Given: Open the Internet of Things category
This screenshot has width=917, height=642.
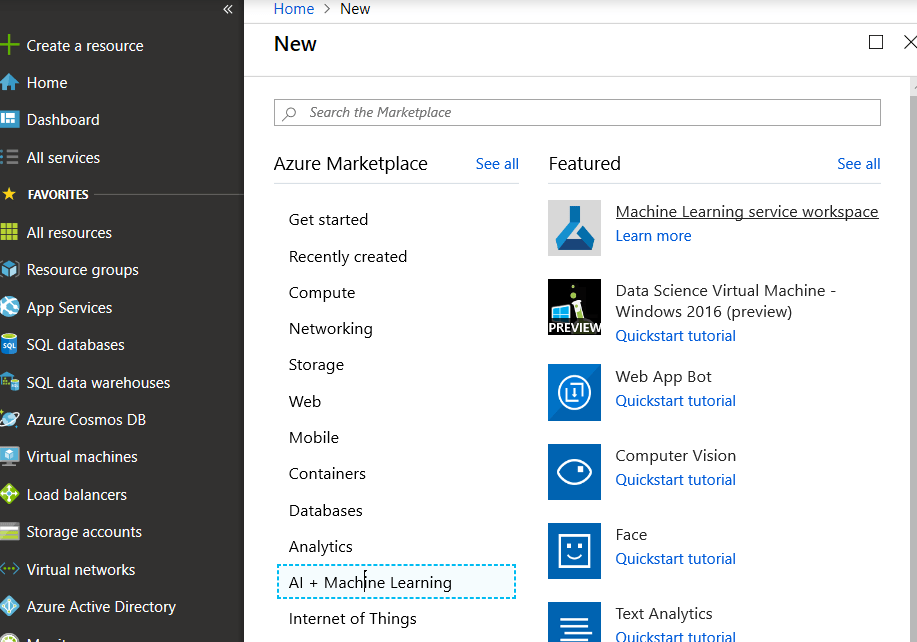Looking at the screenshot, I should click(x=352, y=618).
